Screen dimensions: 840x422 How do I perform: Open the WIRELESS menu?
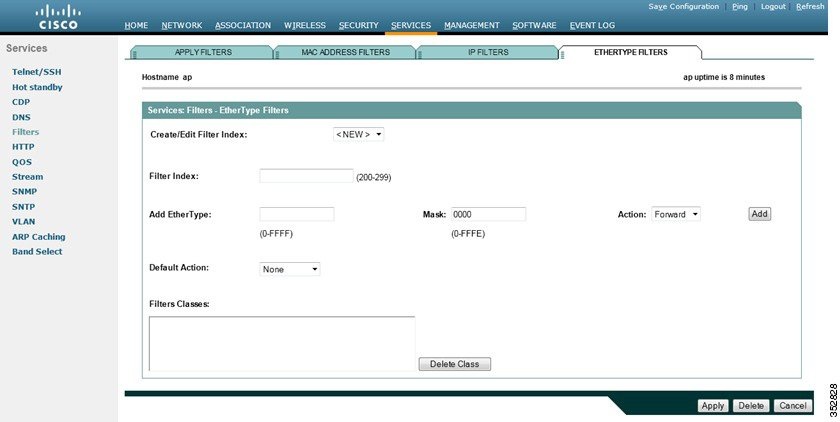[305, 25]
